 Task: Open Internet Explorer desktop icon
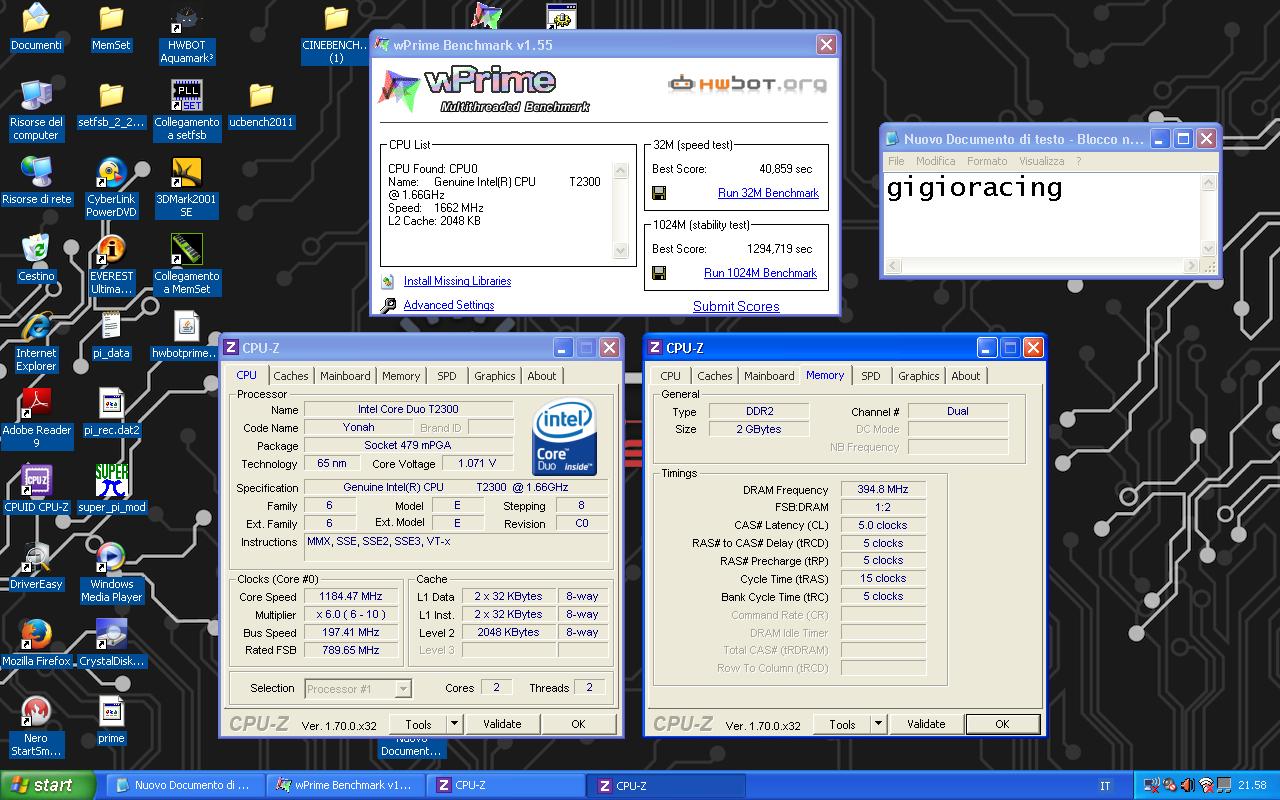tap(36, 341)
